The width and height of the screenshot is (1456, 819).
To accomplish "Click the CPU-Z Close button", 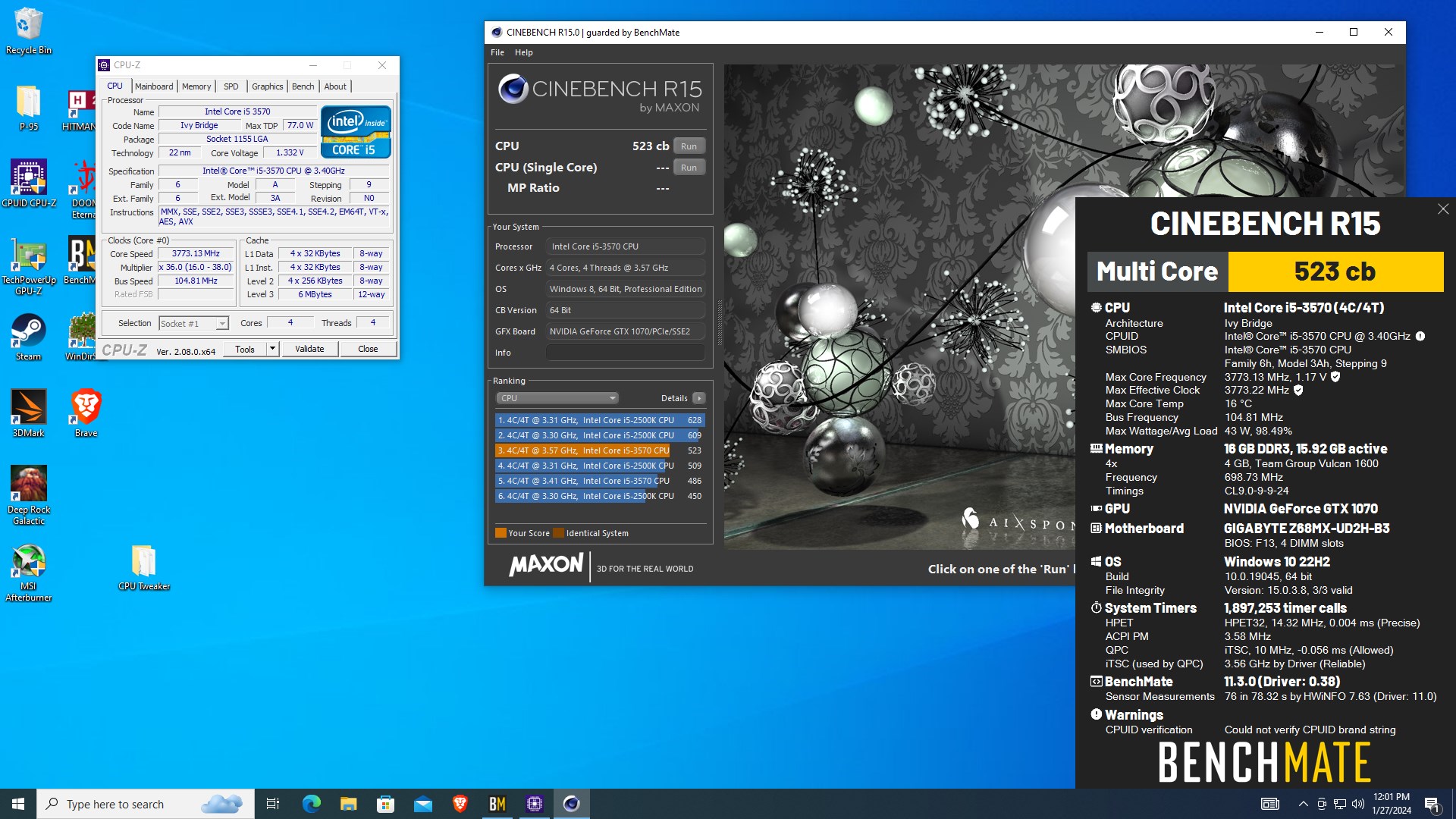I will (368, 349).
